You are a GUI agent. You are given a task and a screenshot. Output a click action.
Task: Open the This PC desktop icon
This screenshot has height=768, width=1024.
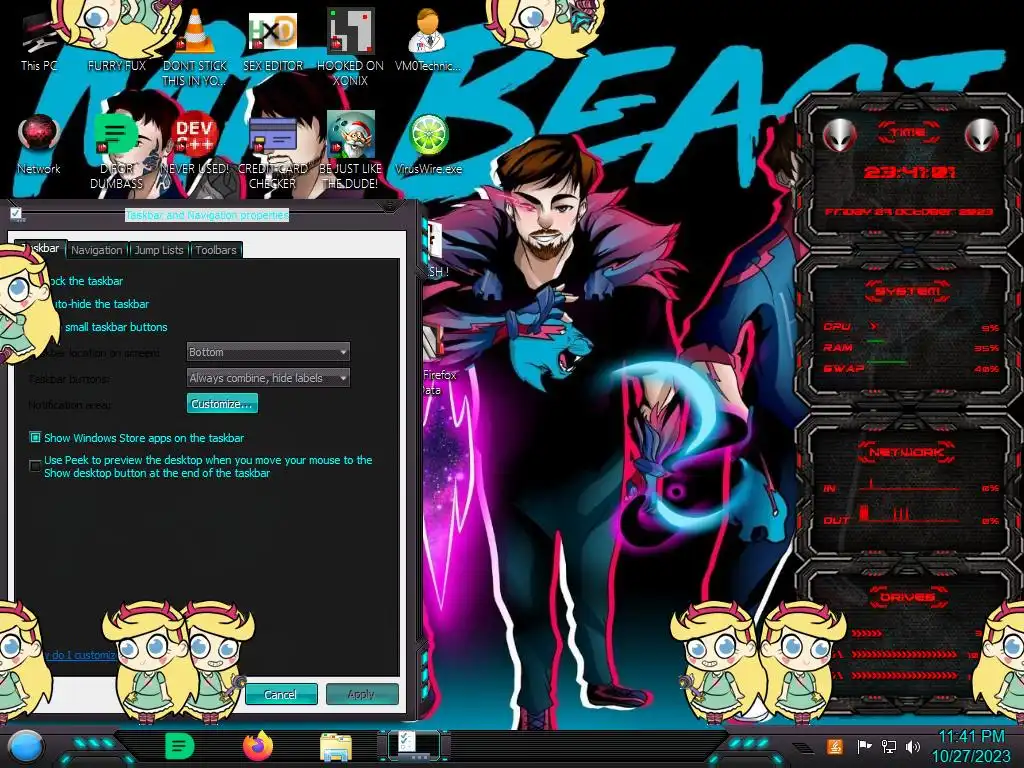pyautogui.click(x=39, y=40)
